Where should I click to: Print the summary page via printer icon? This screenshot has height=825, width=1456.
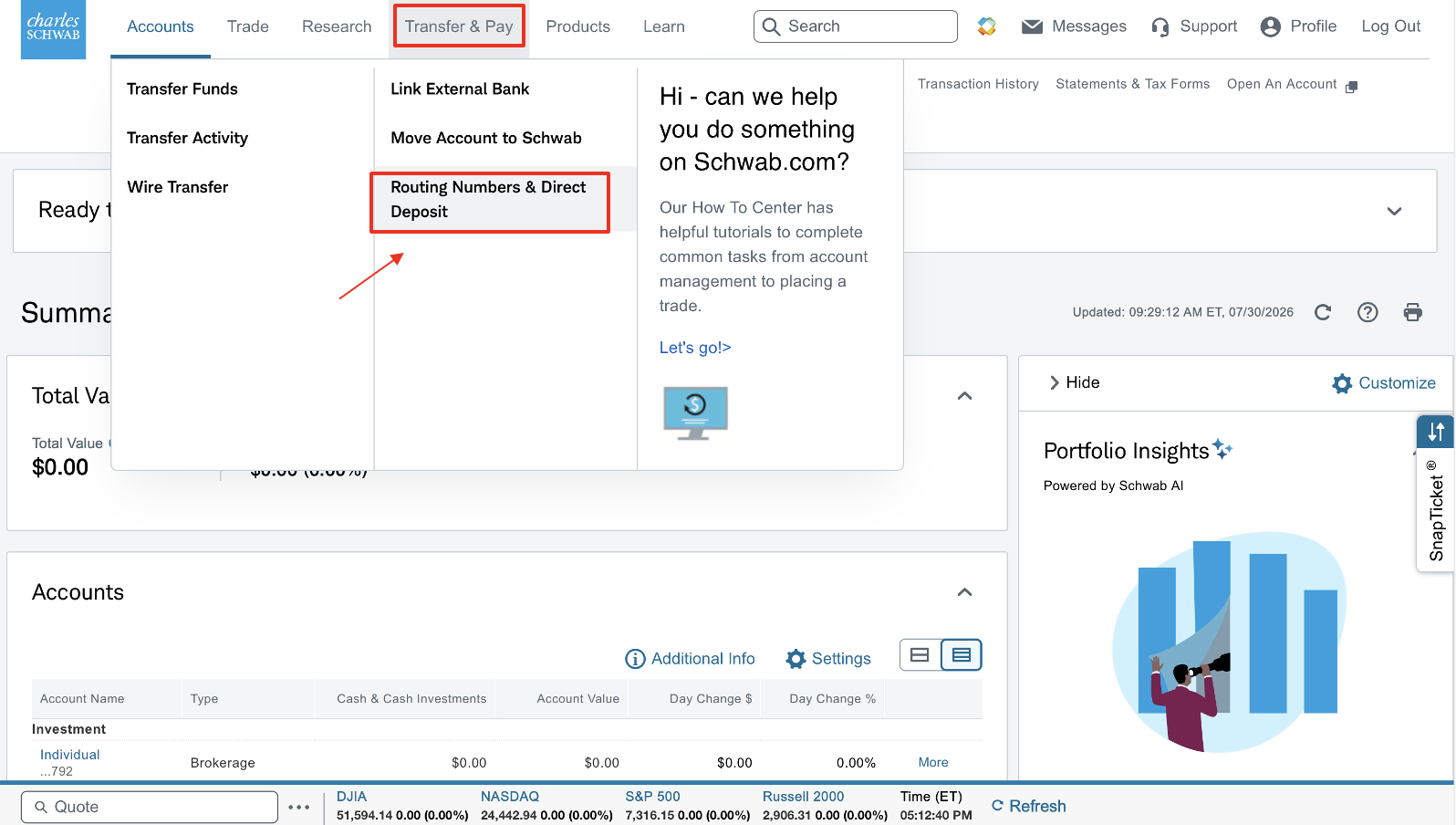[x=1412, y=312]
